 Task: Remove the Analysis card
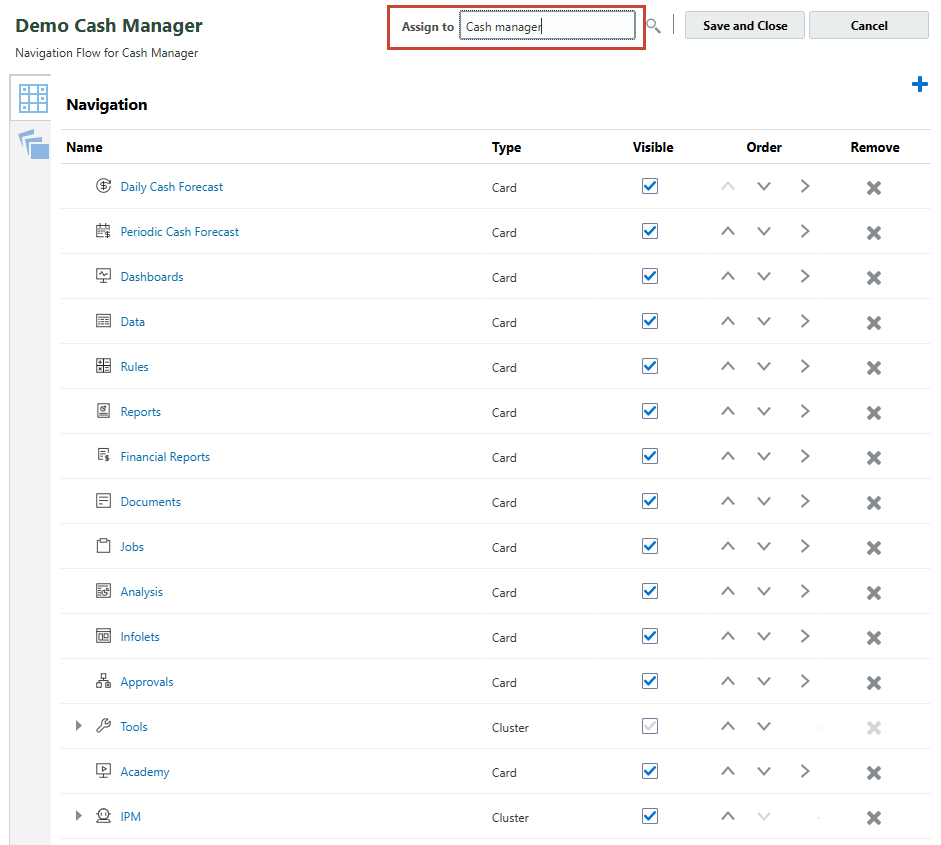pos(873,591)
